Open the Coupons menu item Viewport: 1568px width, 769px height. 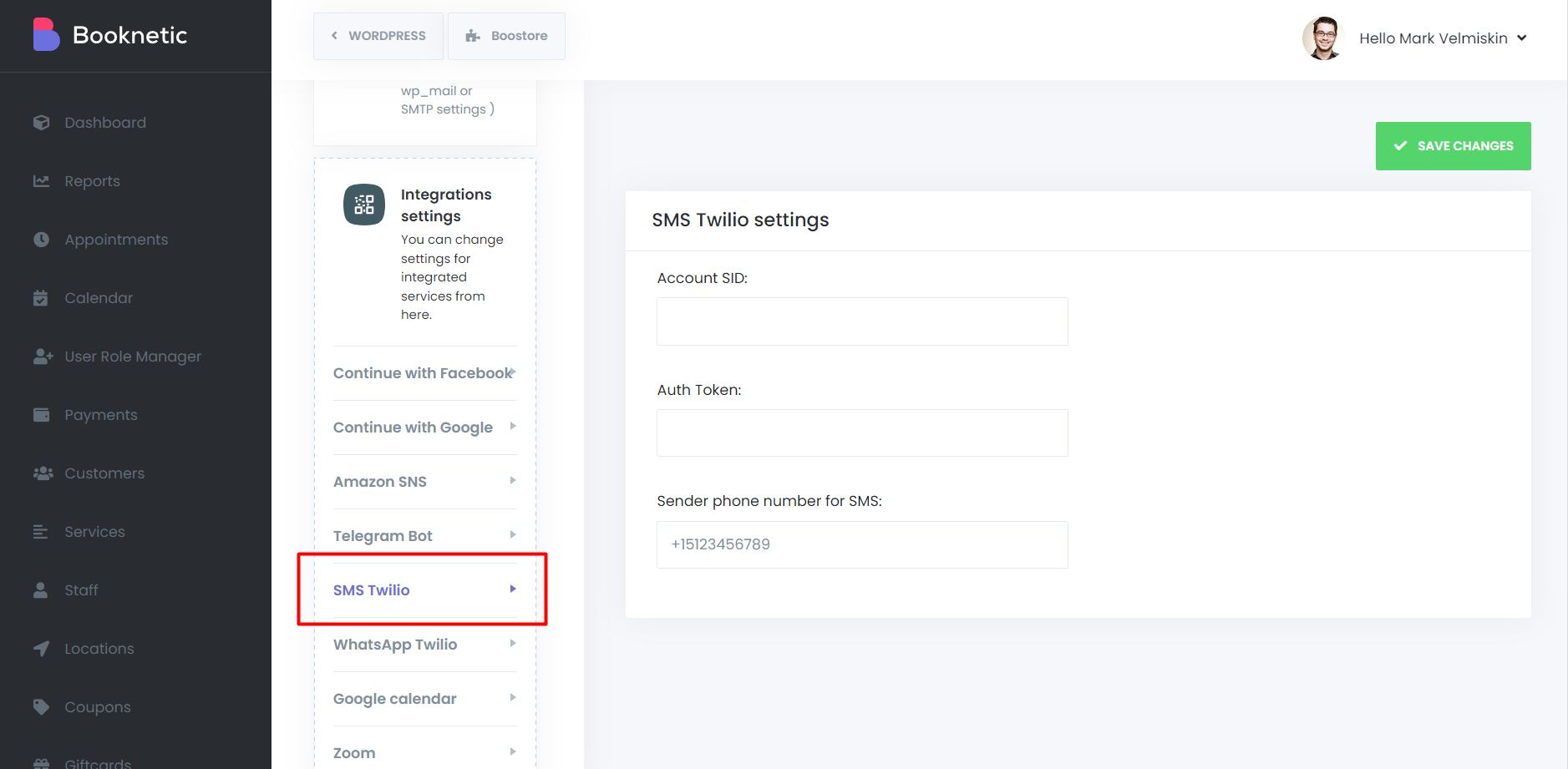pos(98,707)
